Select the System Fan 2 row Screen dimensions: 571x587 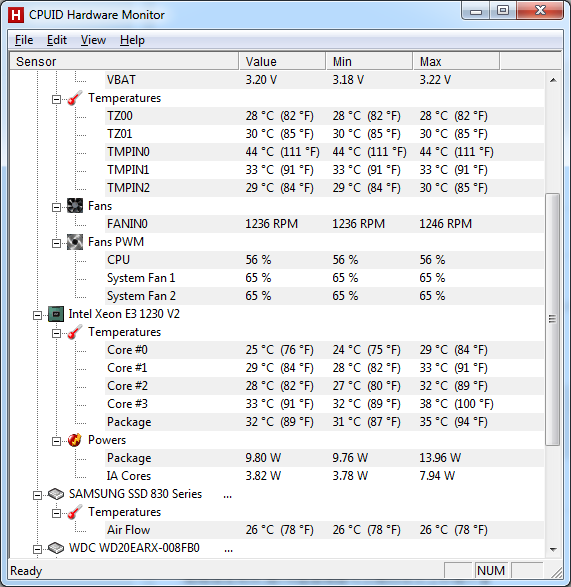pyautogui.click(x=324, y=296)
